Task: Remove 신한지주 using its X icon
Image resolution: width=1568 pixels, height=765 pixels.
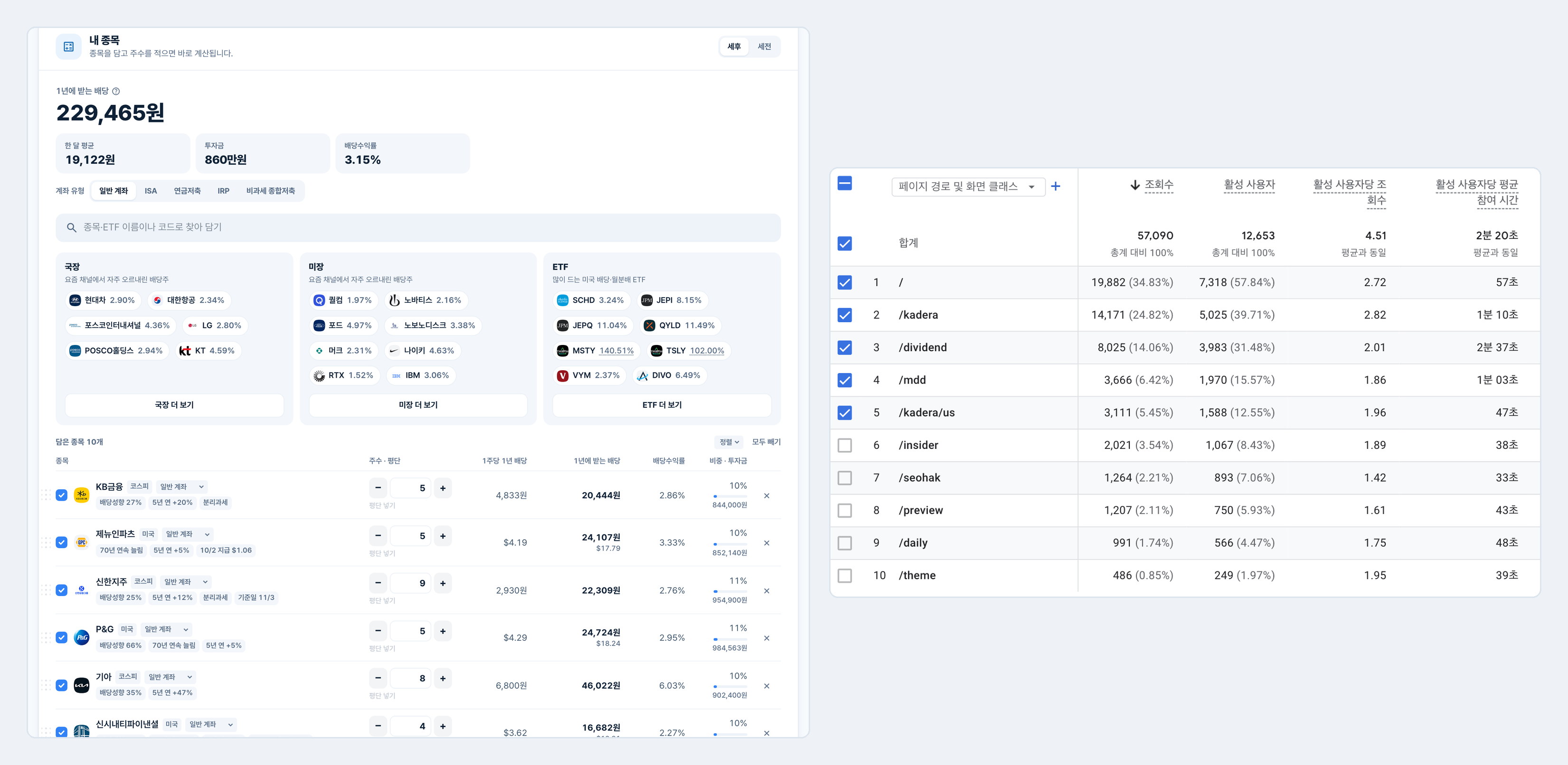Action: point(766,591)
